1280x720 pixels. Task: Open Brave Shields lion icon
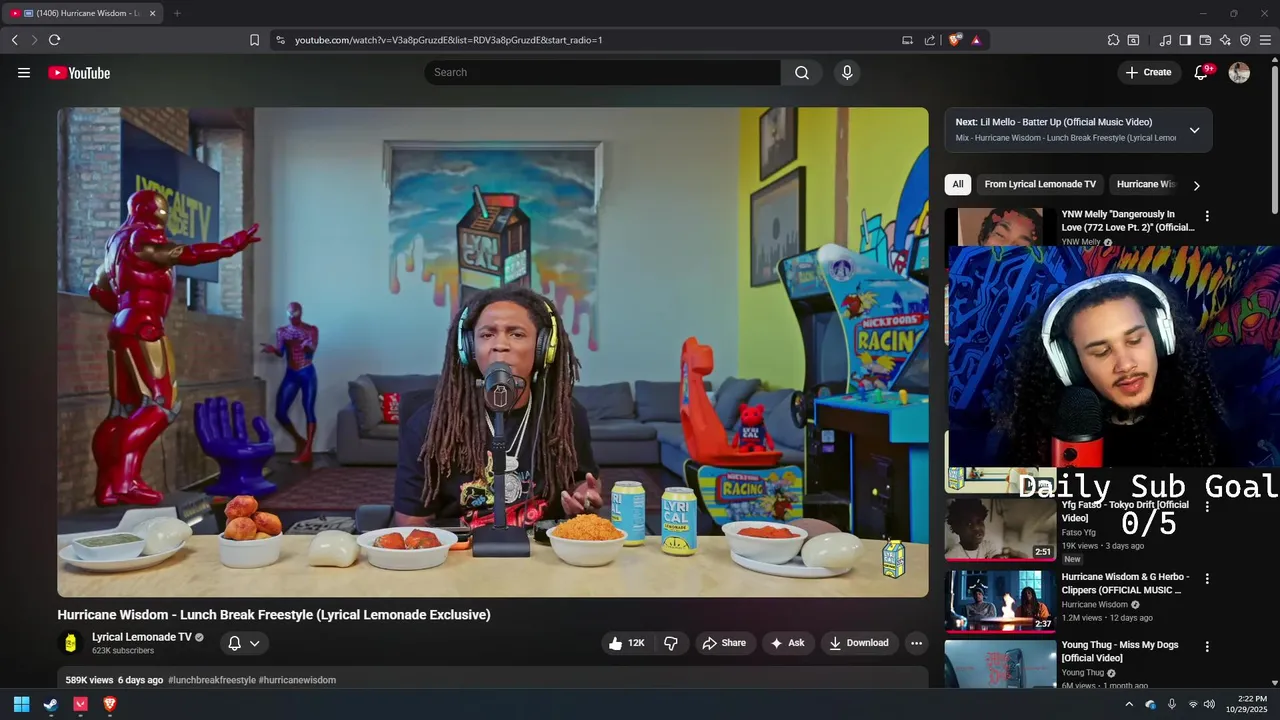pos(955,40)
